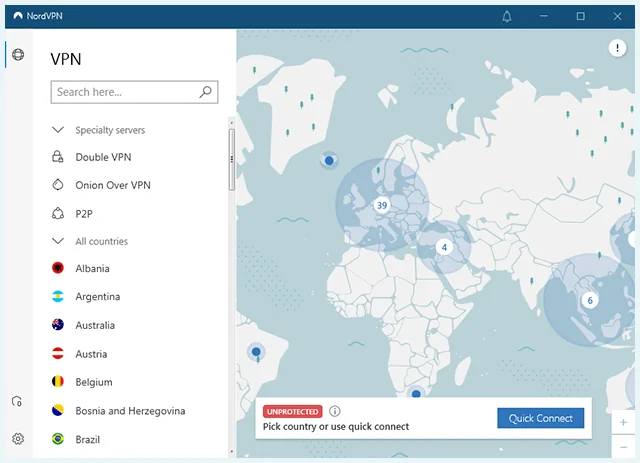Screen dimensions: 640x463
Task: Click the Double VPN lock icon
Action: pyautogui.click(x=58, y=157)
